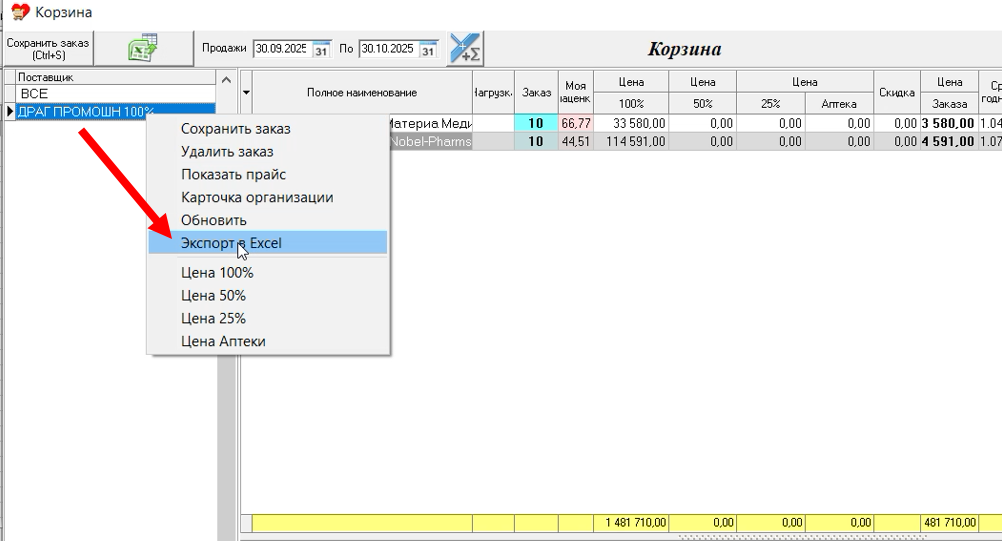Click the sales start date field 30.09.2025
This screenshot has height=541, width=1002.
click(x=281, y=49)
